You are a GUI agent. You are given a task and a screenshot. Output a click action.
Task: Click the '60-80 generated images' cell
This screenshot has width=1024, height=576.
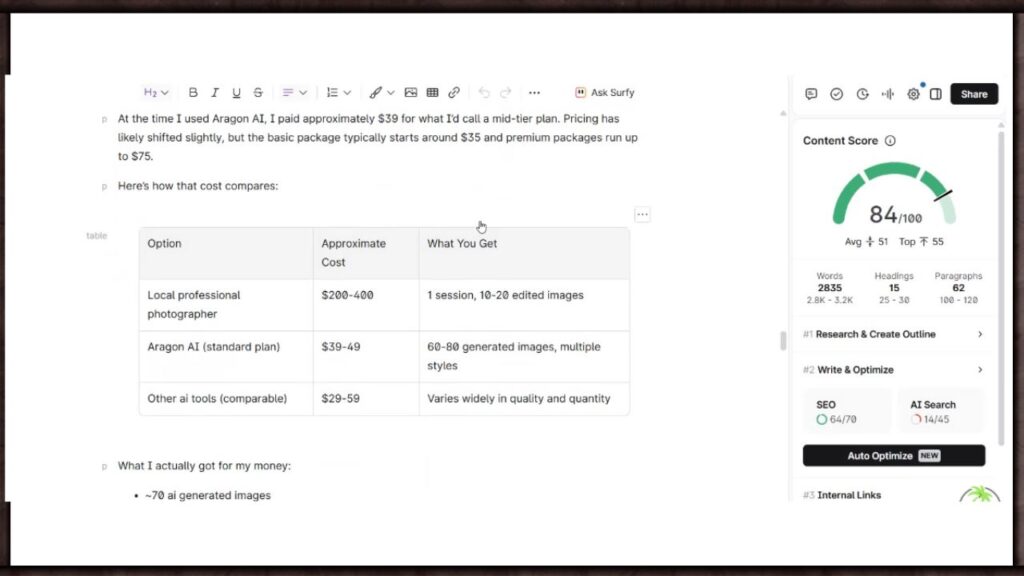(x=524, y=357)
